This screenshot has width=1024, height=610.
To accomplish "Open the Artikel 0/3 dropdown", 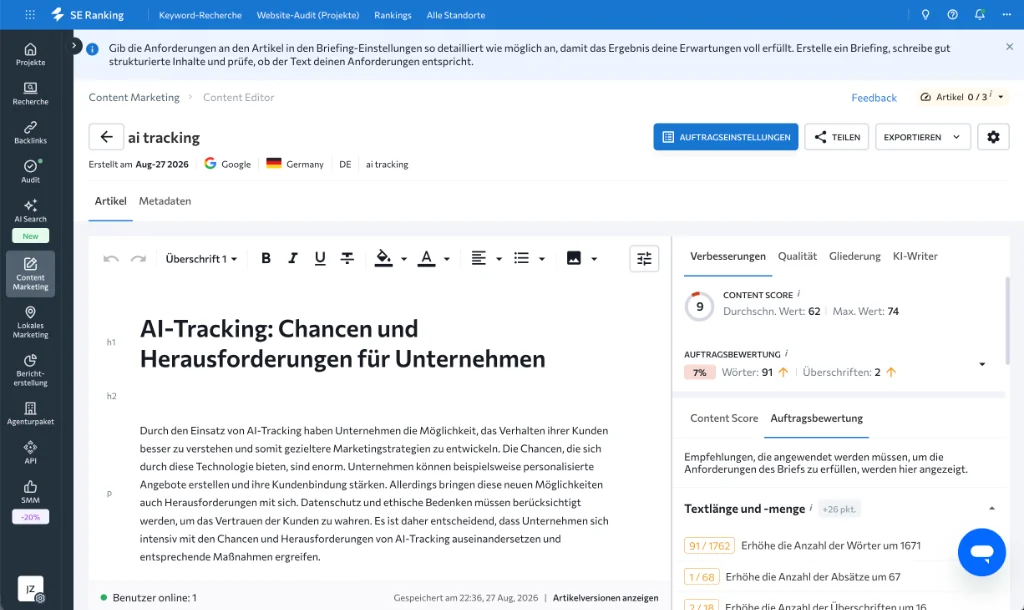I will (961, 97).
